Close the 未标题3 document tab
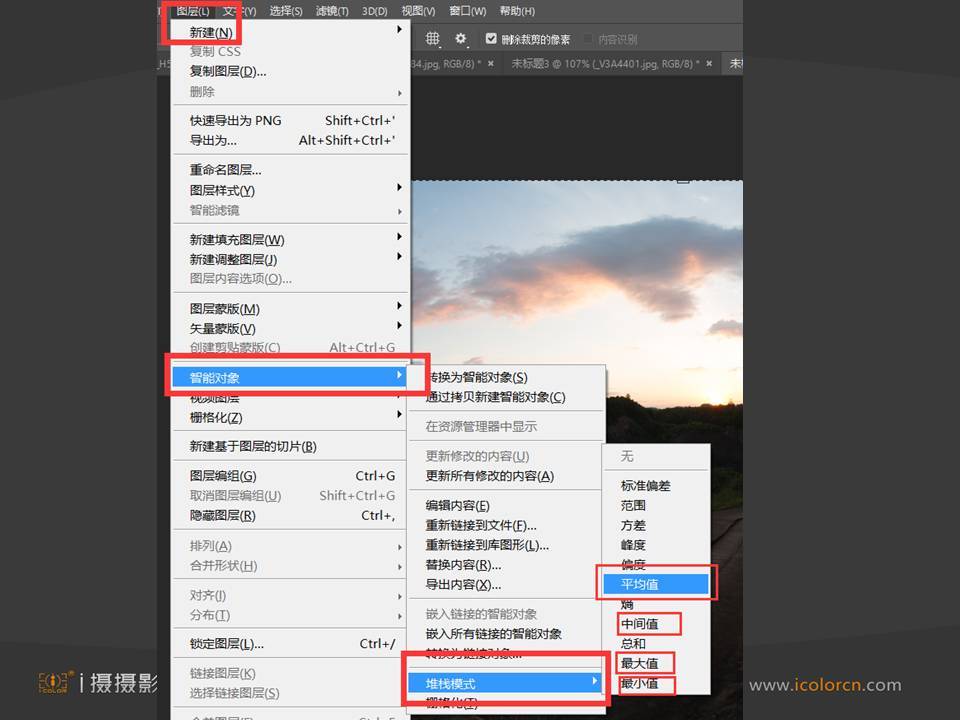The height and width of the screenshot is (720, 960). point(709,63)
